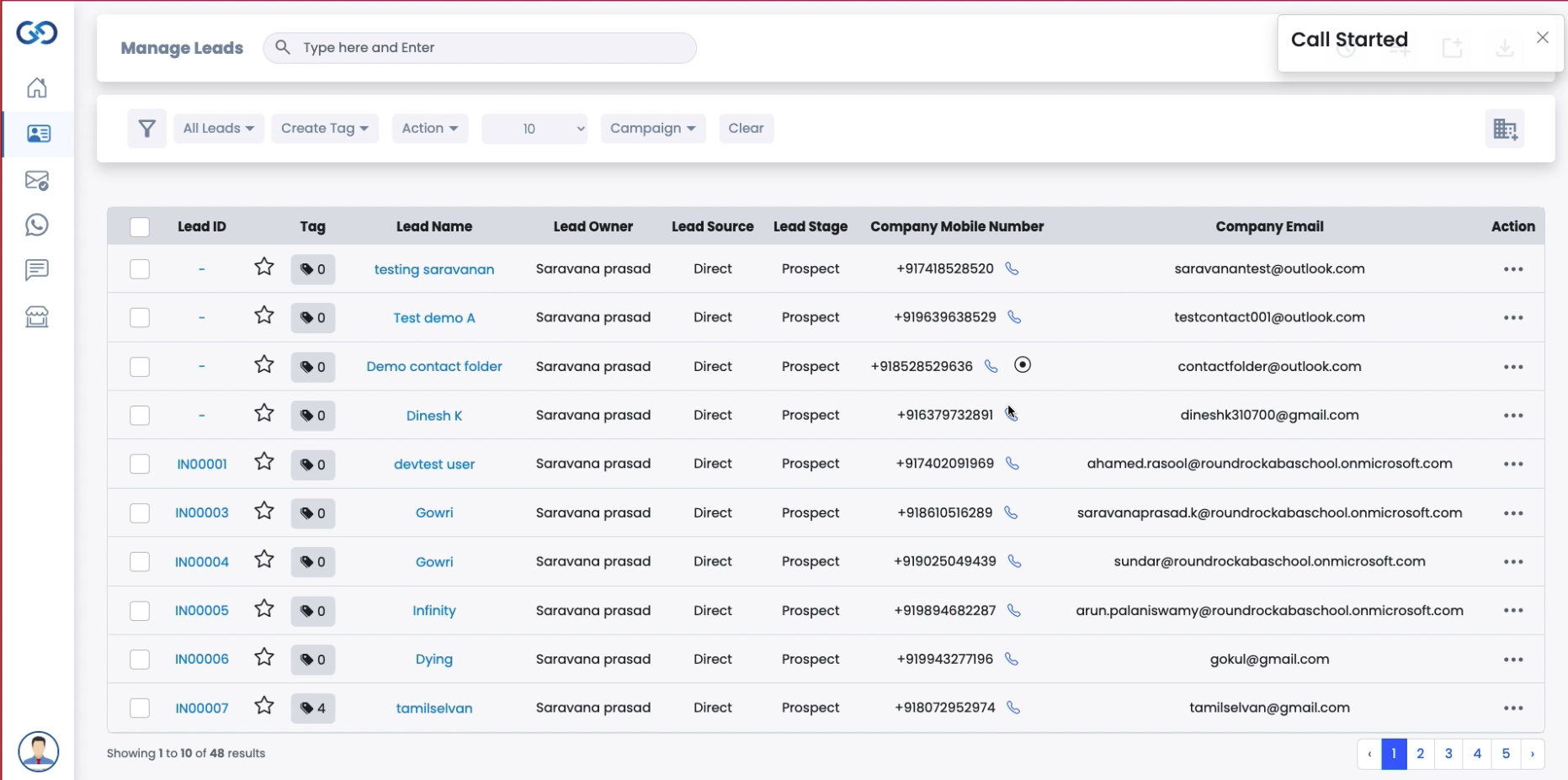Screen dimensions: 1568x780
Task: Star the tamilselvan lead
Action: (264, 707)
